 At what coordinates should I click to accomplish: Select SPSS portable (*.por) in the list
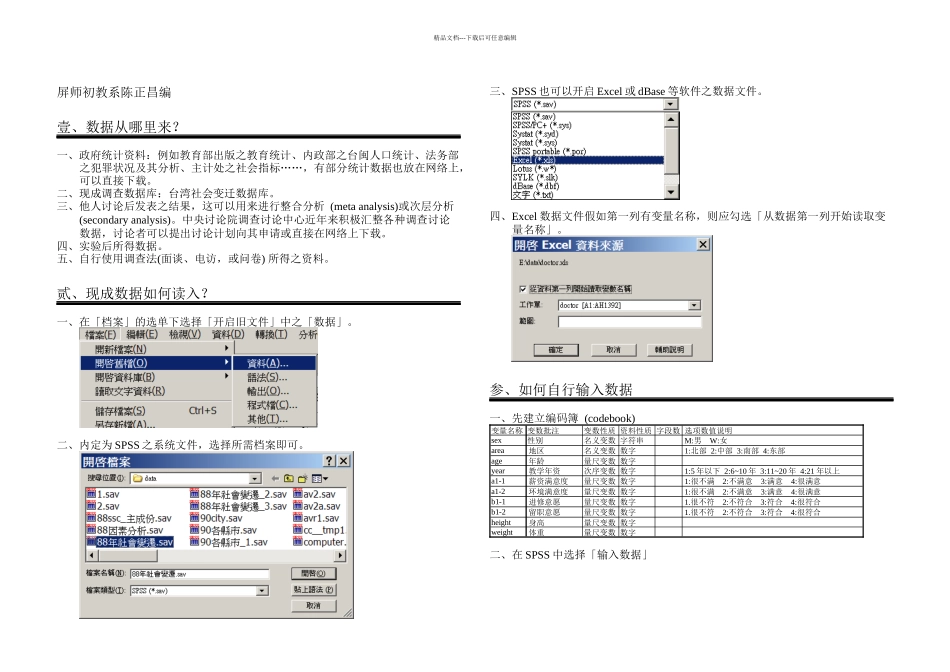[x=588, y=151]
